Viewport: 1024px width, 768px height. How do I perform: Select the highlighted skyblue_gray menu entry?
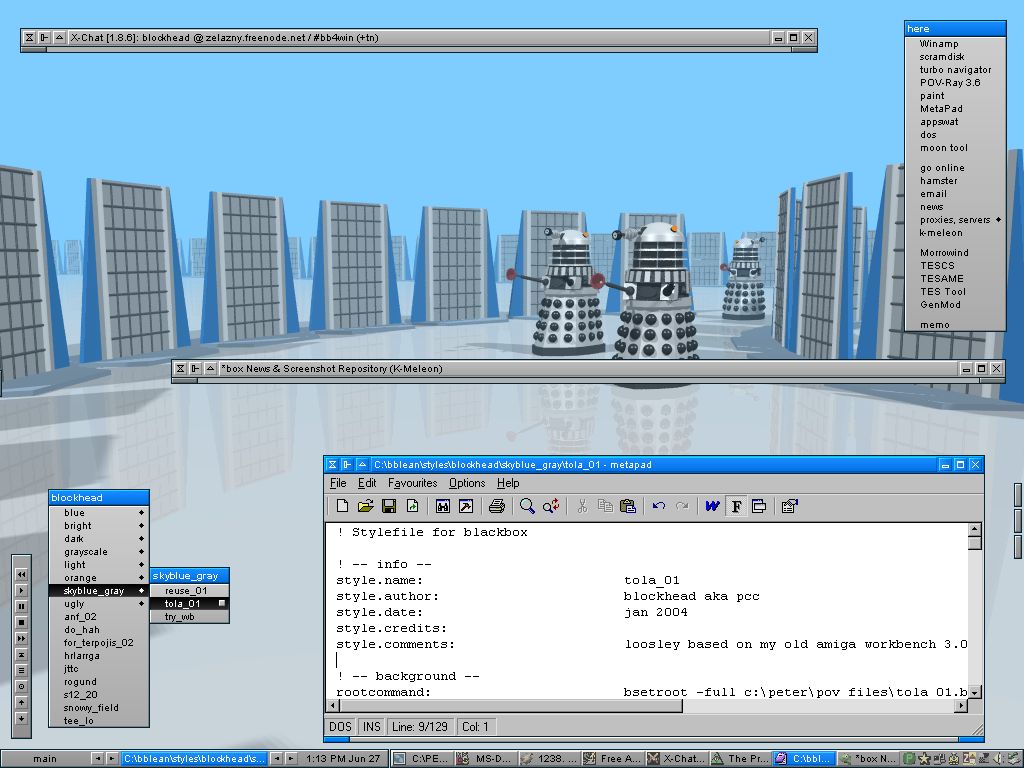tap(99, 591)
